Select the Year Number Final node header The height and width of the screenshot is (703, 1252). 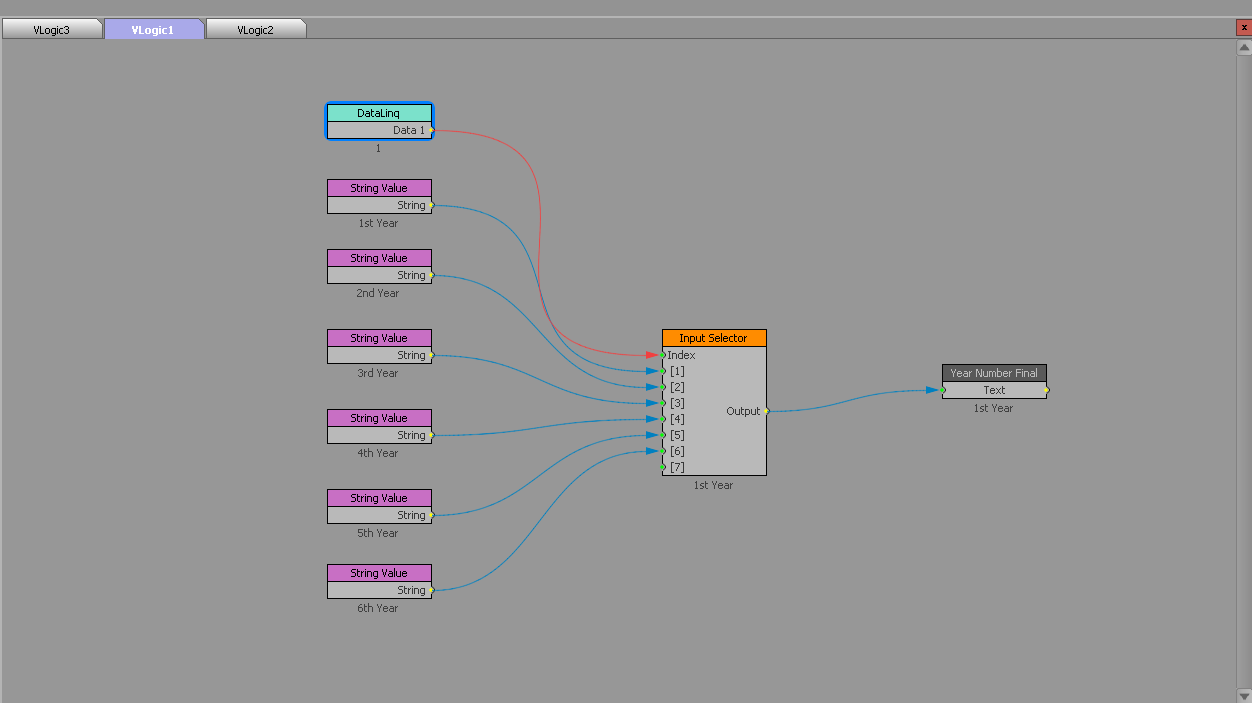[994, 372]
